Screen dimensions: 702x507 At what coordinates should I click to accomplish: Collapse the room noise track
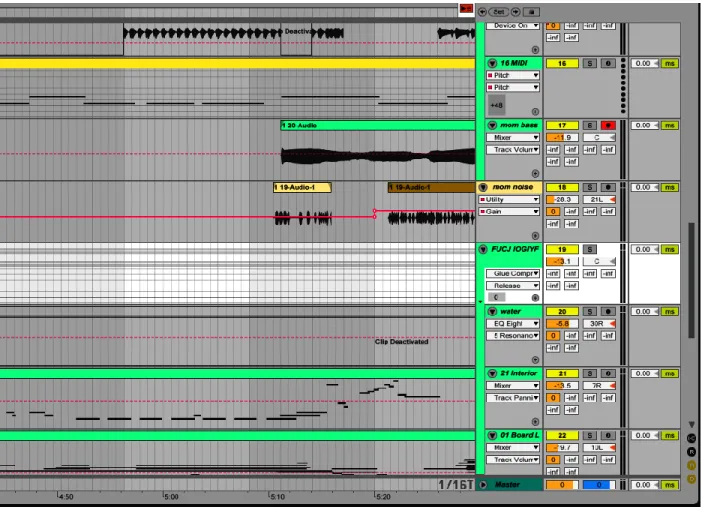click(x=483, y=187)
